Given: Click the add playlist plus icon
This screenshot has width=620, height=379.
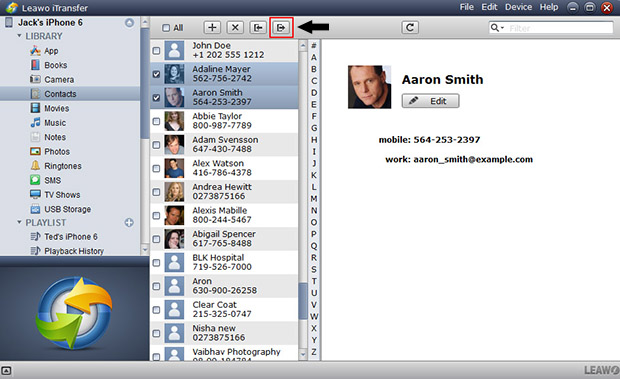Looking at the screenshot, I should 129,222.
